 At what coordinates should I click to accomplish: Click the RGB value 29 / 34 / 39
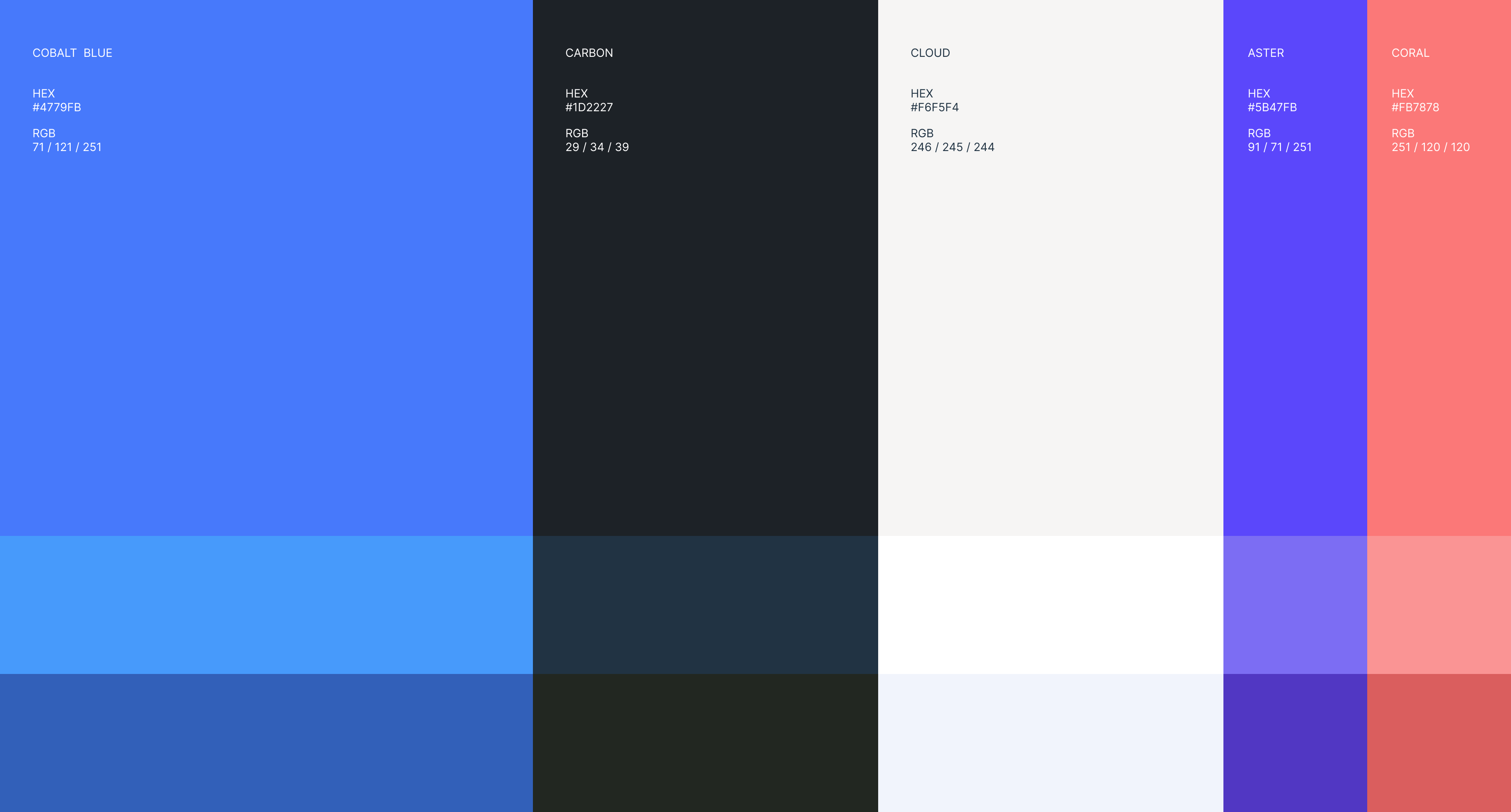point(597,147)
